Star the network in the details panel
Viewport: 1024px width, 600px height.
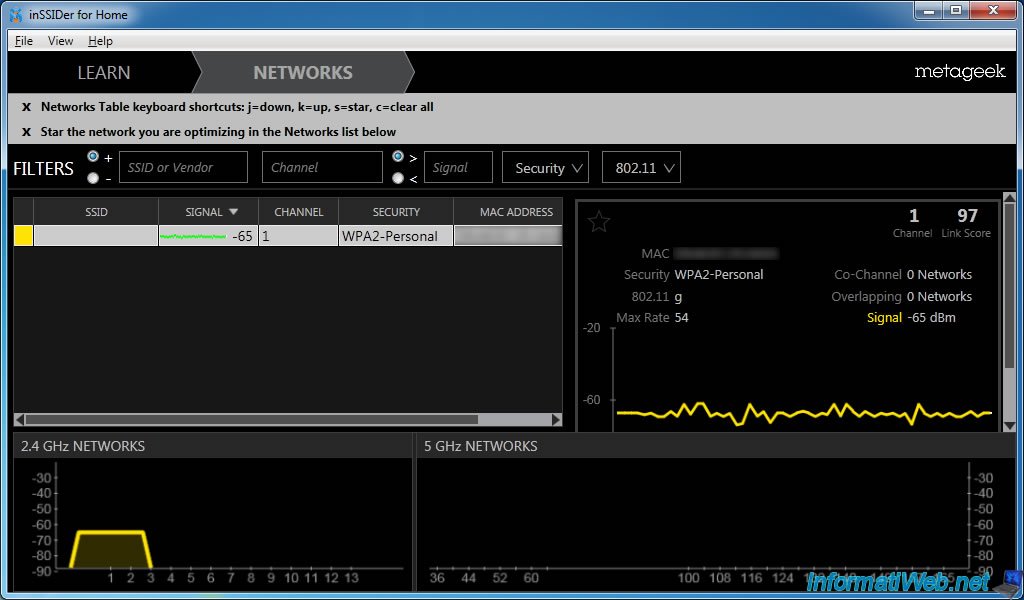coord(599,222)
